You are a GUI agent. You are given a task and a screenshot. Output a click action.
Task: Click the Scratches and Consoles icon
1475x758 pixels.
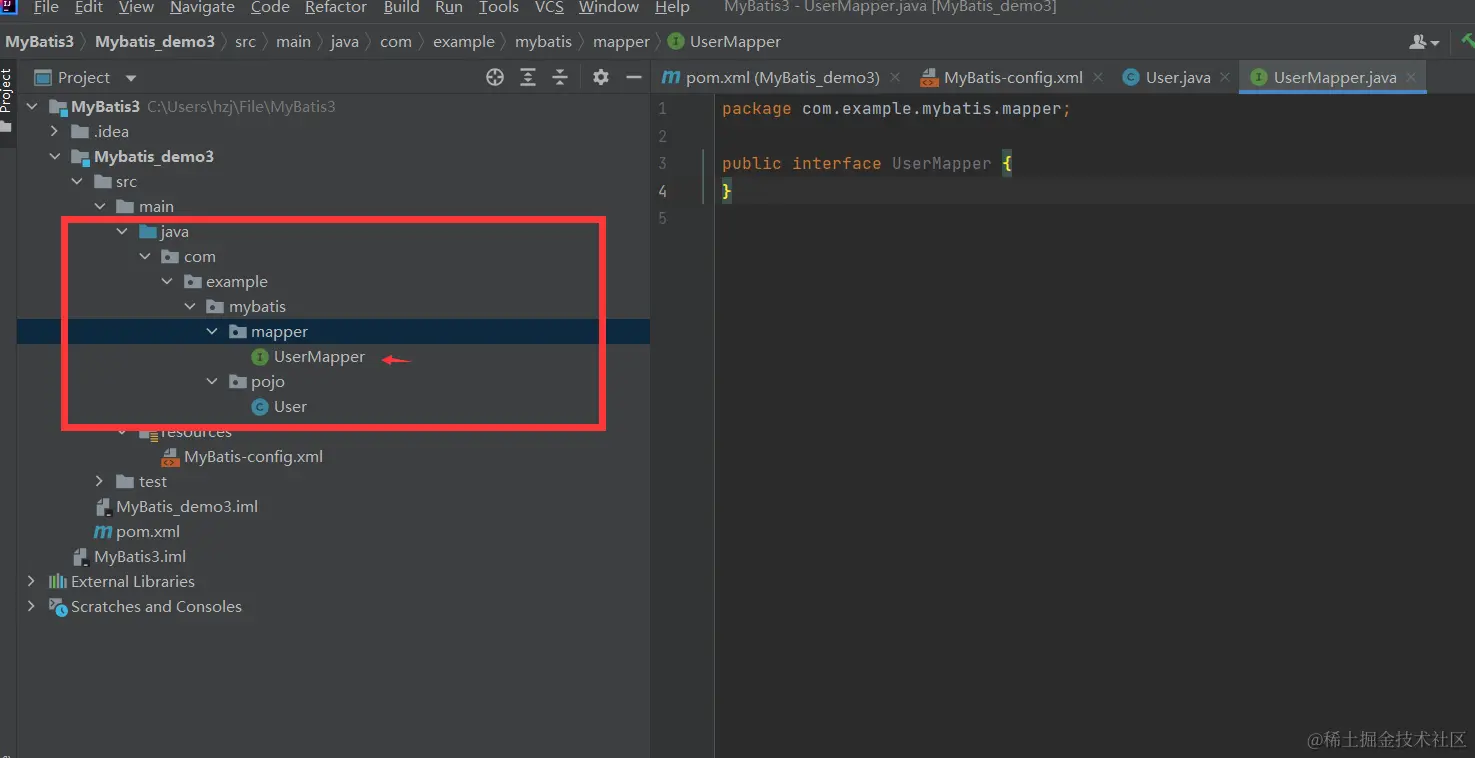pyautogui.click(x=58, y=606)
